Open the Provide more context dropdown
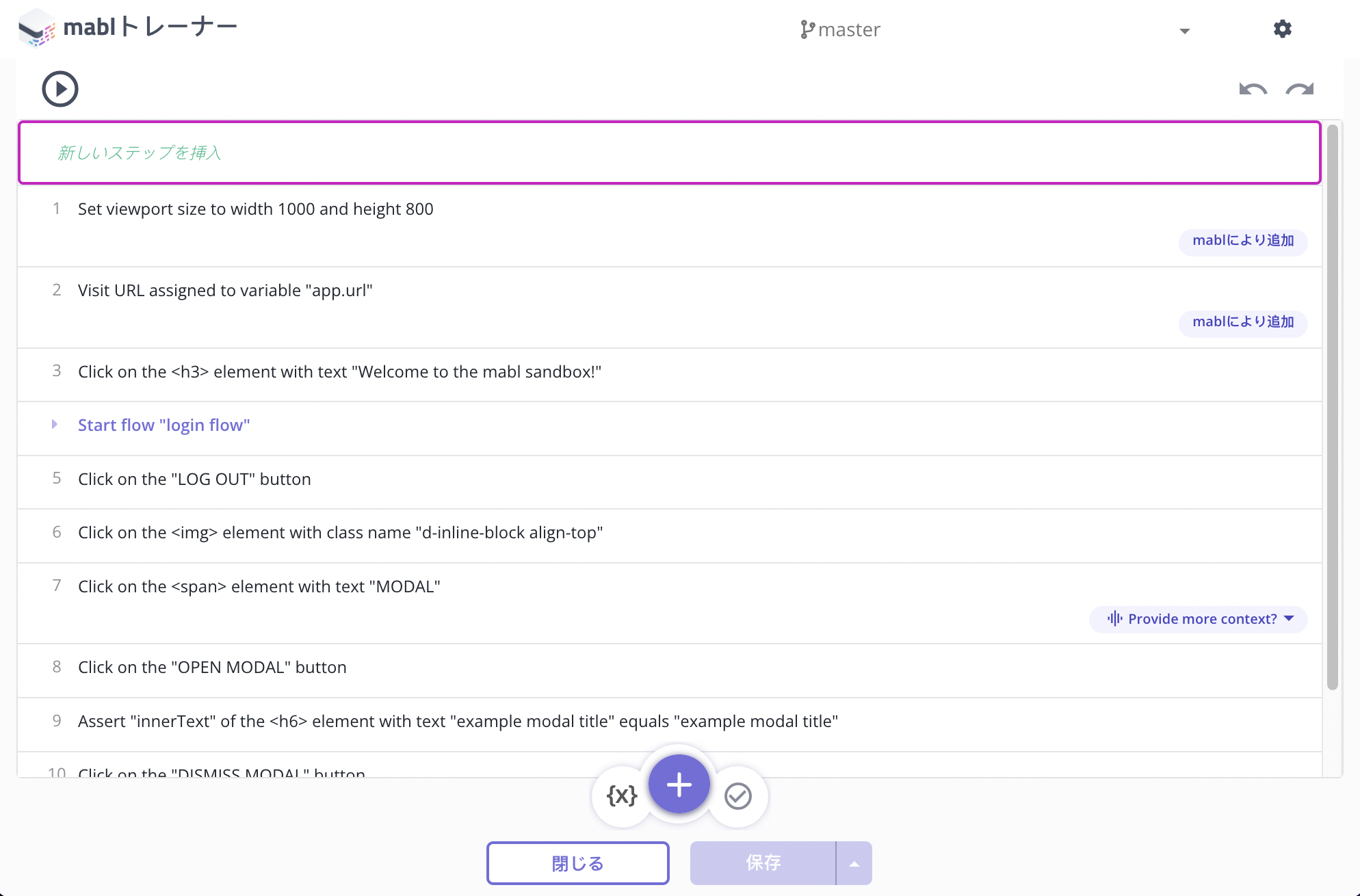This screenshot has width=1360, height=896. point(1199,619)
